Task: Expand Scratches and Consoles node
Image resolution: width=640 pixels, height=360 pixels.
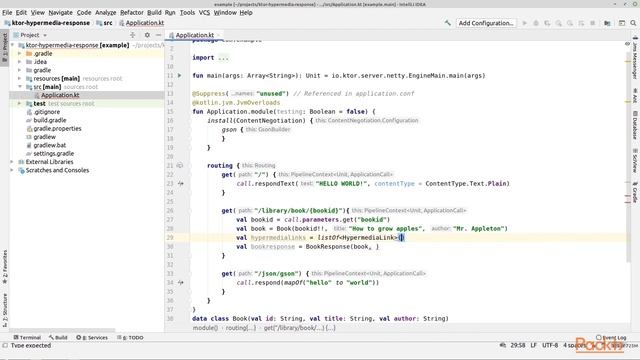Action: point(12,170)
